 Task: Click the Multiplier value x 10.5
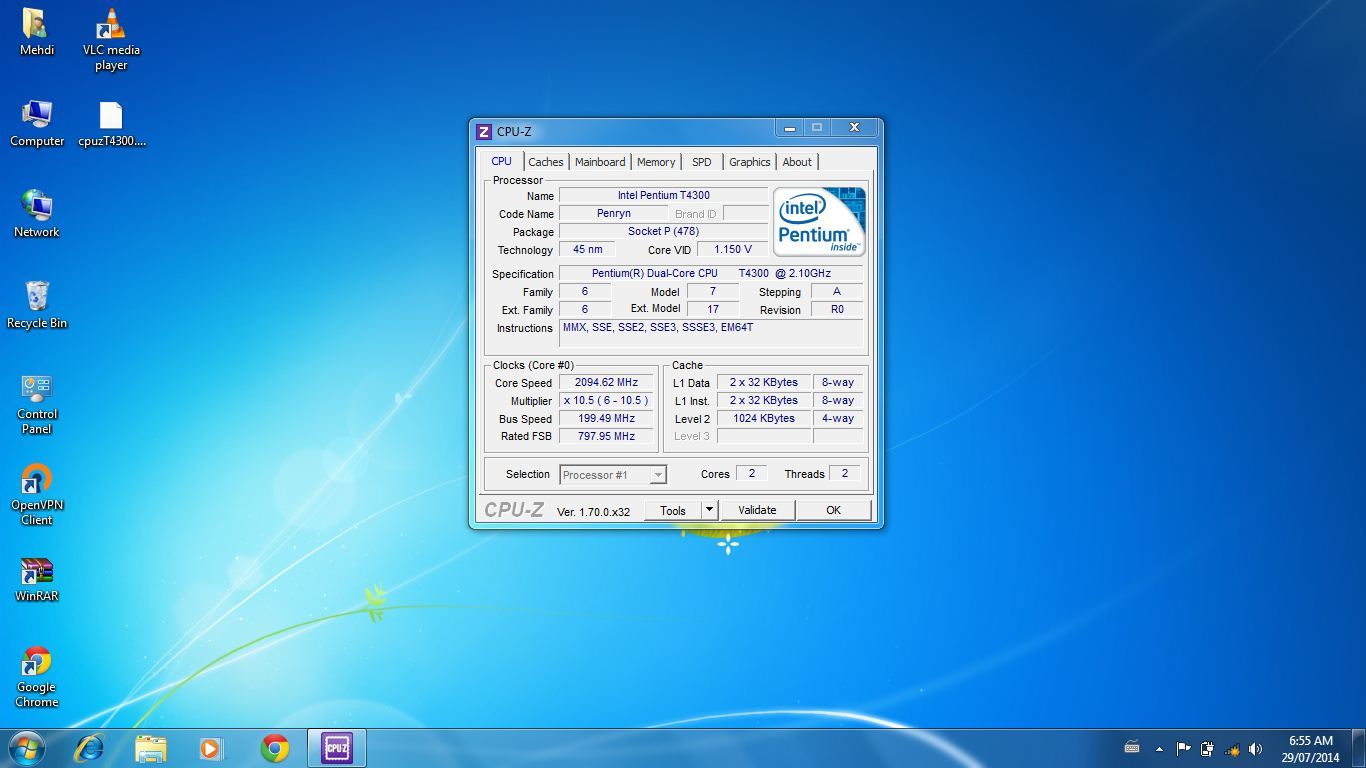[606, 400]
